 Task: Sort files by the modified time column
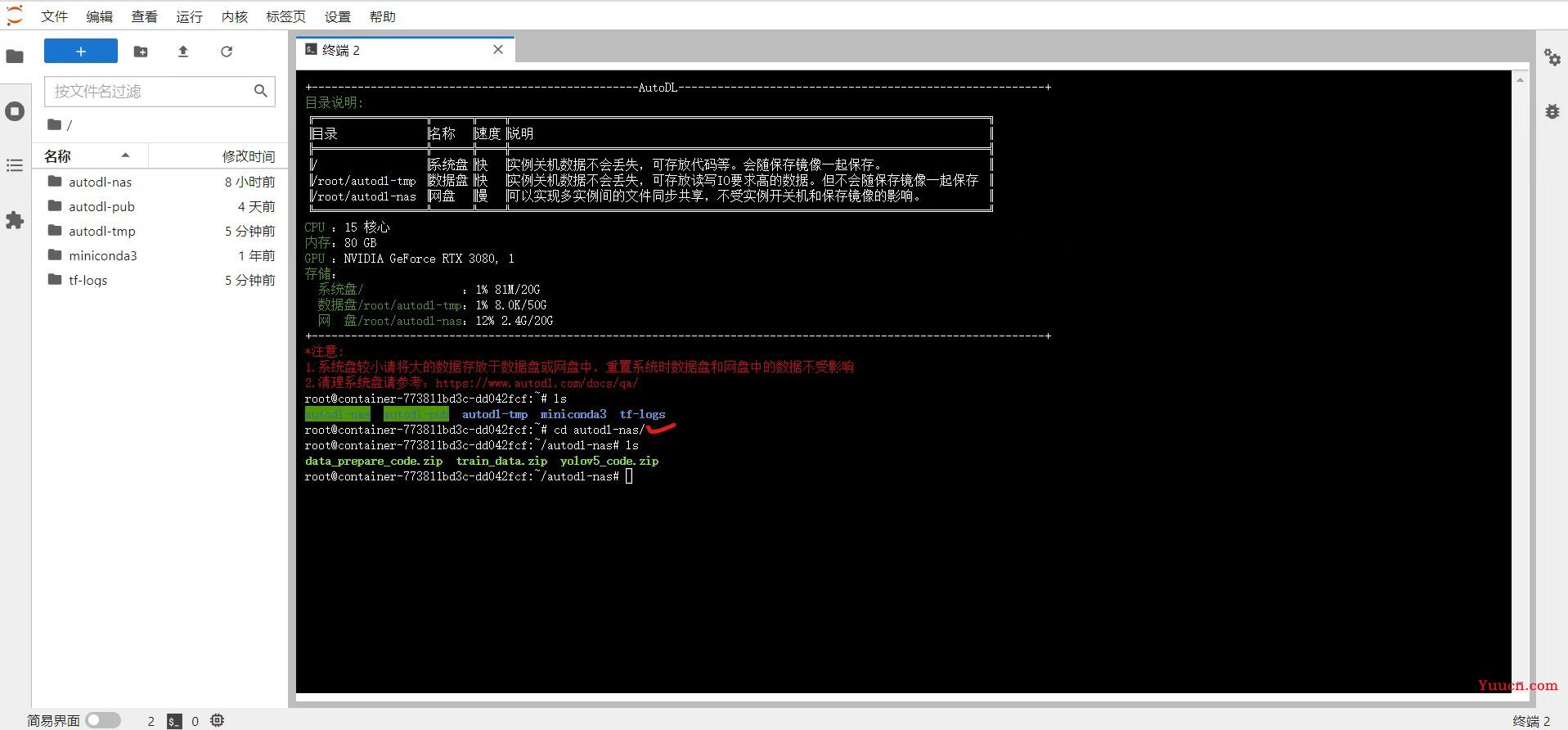pos(218,155)
